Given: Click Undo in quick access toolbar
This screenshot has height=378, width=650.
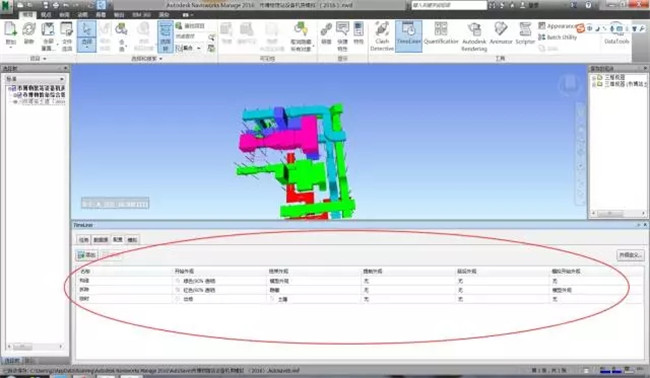Looking at the screenshot, I should coord(66,5).
